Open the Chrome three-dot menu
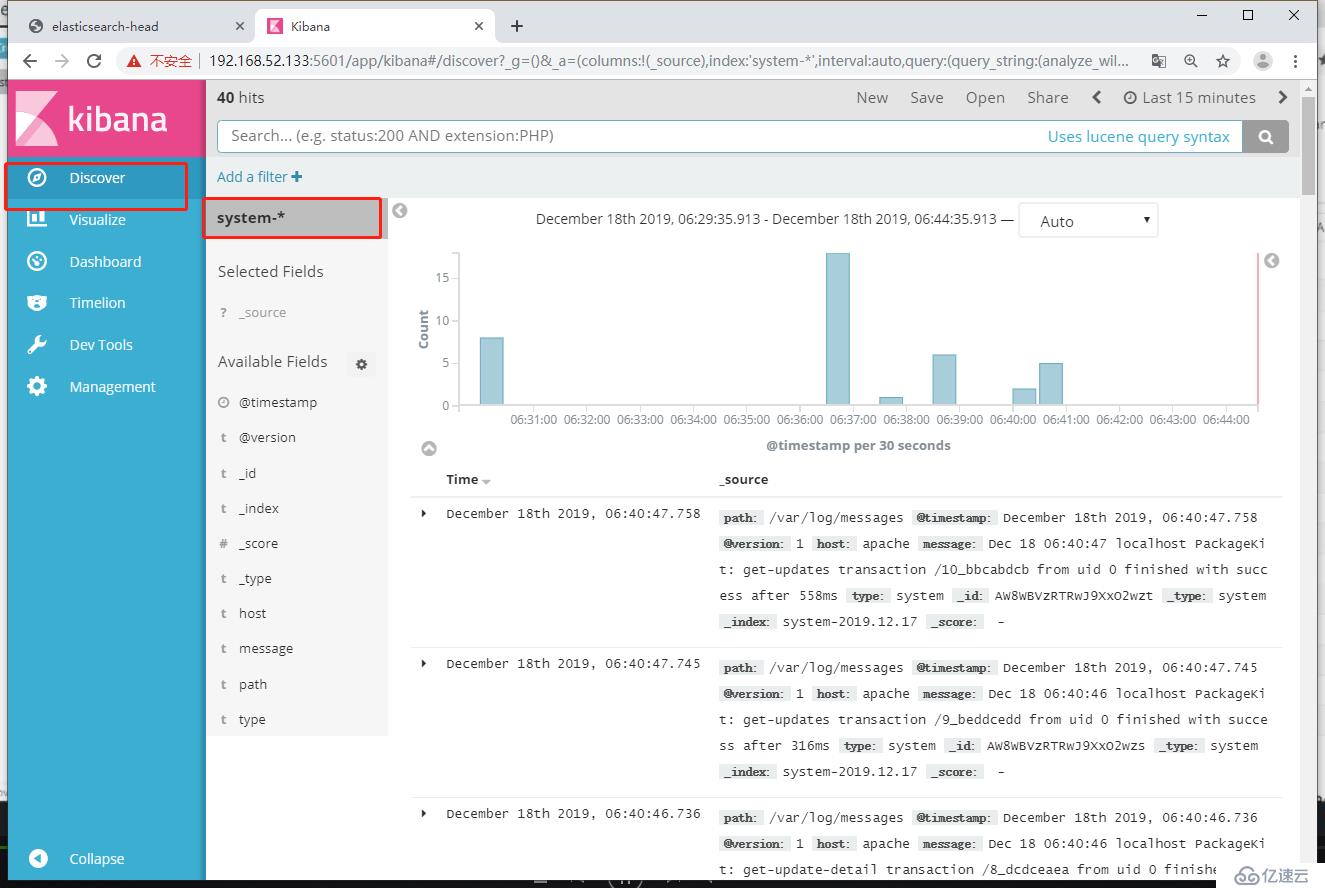Screen dimensions: 1325x888 click(x=1296, y=61)
